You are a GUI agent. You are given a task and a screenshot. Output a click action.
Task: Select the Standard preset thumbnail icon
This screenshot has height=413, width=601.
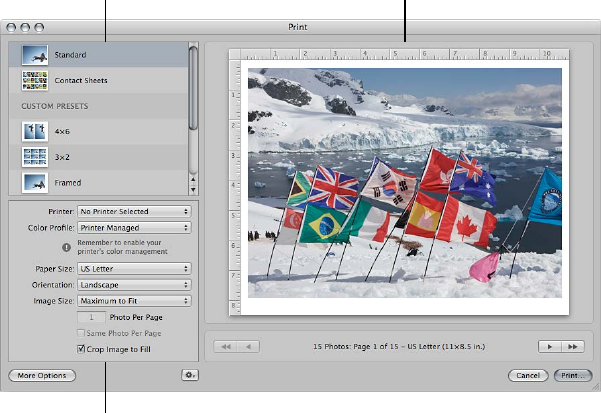click(x=35, y=55)
